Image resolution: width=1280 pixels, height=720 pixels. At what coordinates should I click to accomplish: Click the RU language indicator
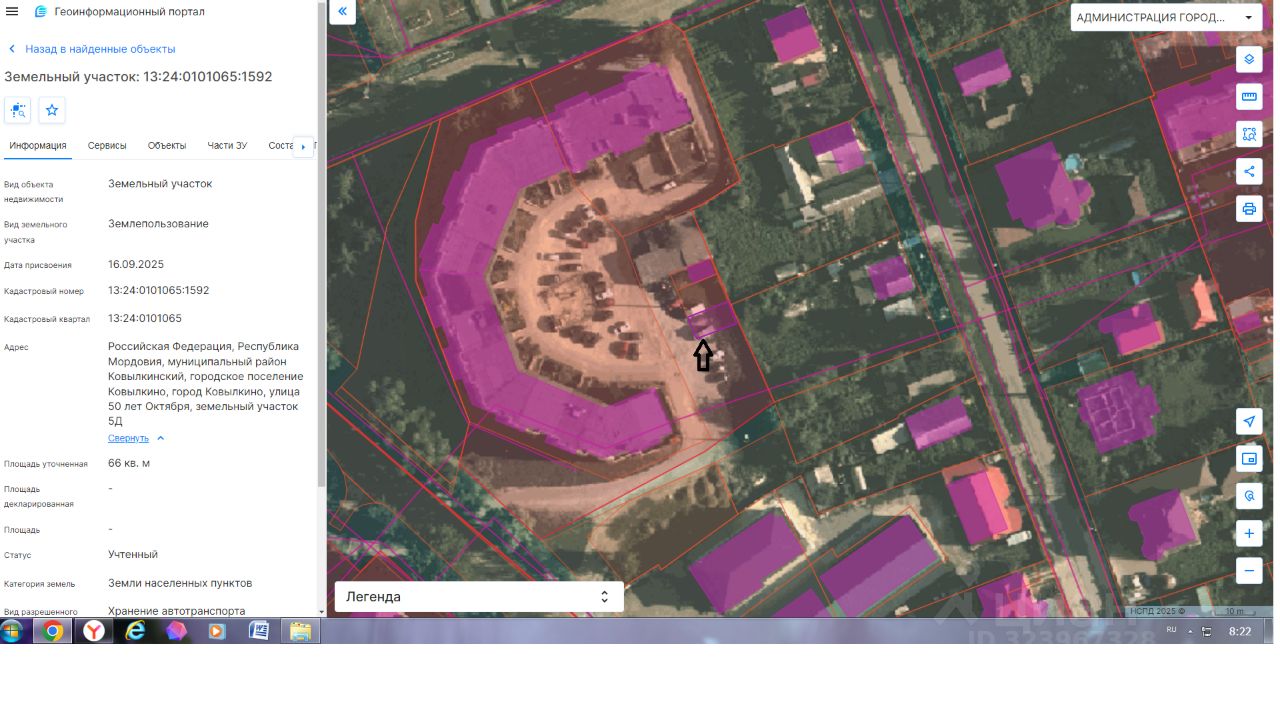pyautogui.click(x=1171, y=631)
